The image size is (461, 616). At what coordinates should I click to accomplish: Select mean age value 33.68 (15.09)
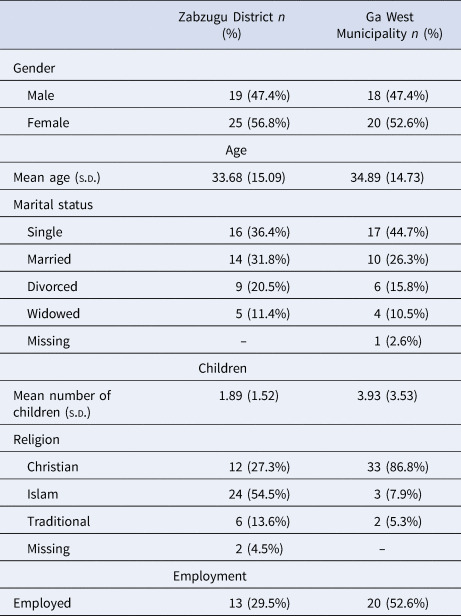coord(248,178)
